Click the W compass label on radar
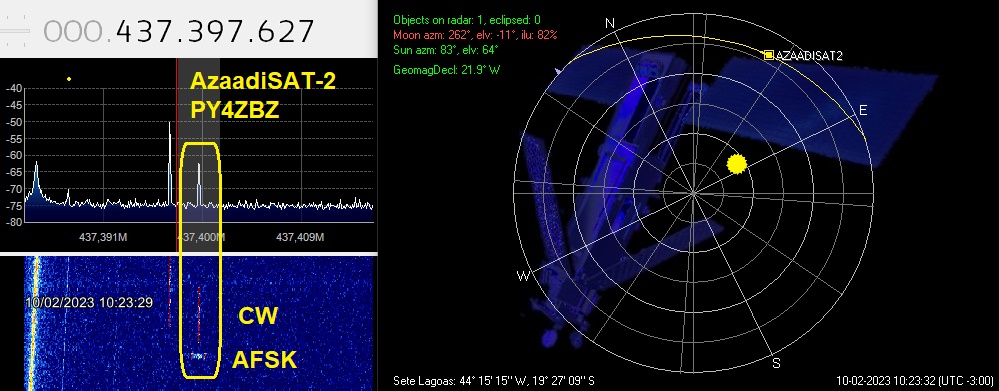 pos(523,276)
